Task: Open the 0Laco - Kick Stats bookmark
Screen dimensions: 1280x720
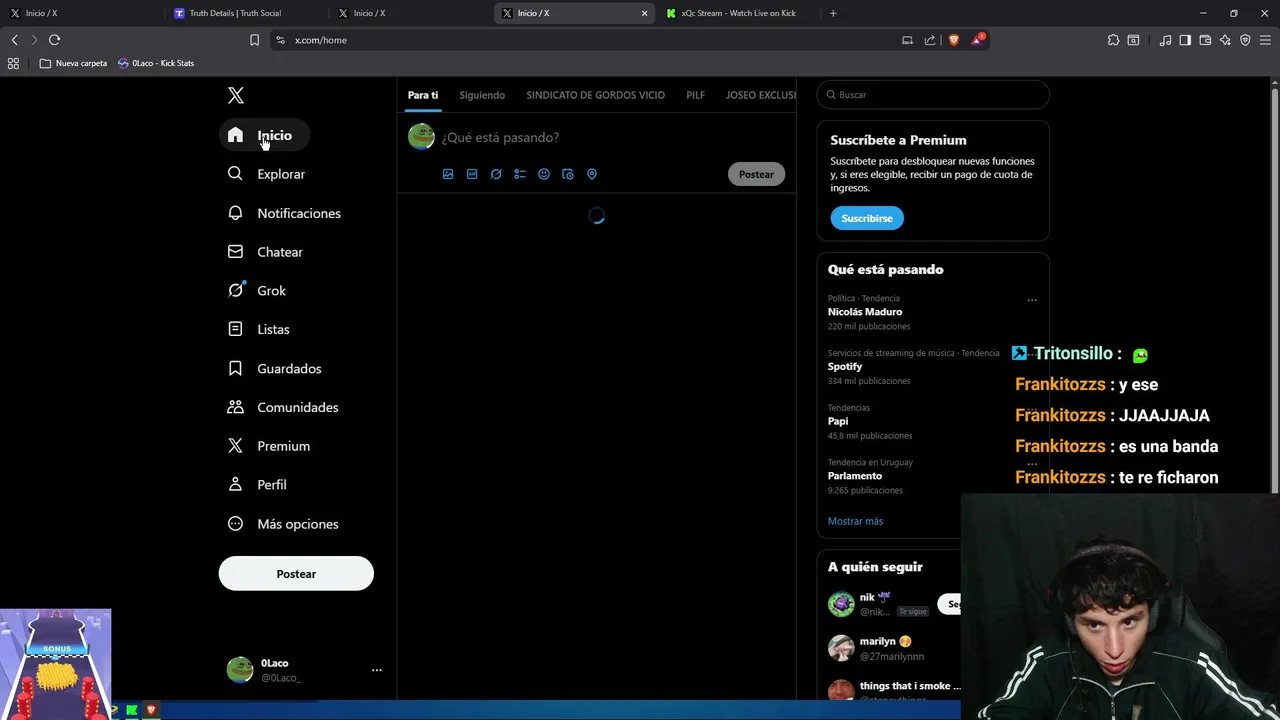Action: (x=156, y=63)
